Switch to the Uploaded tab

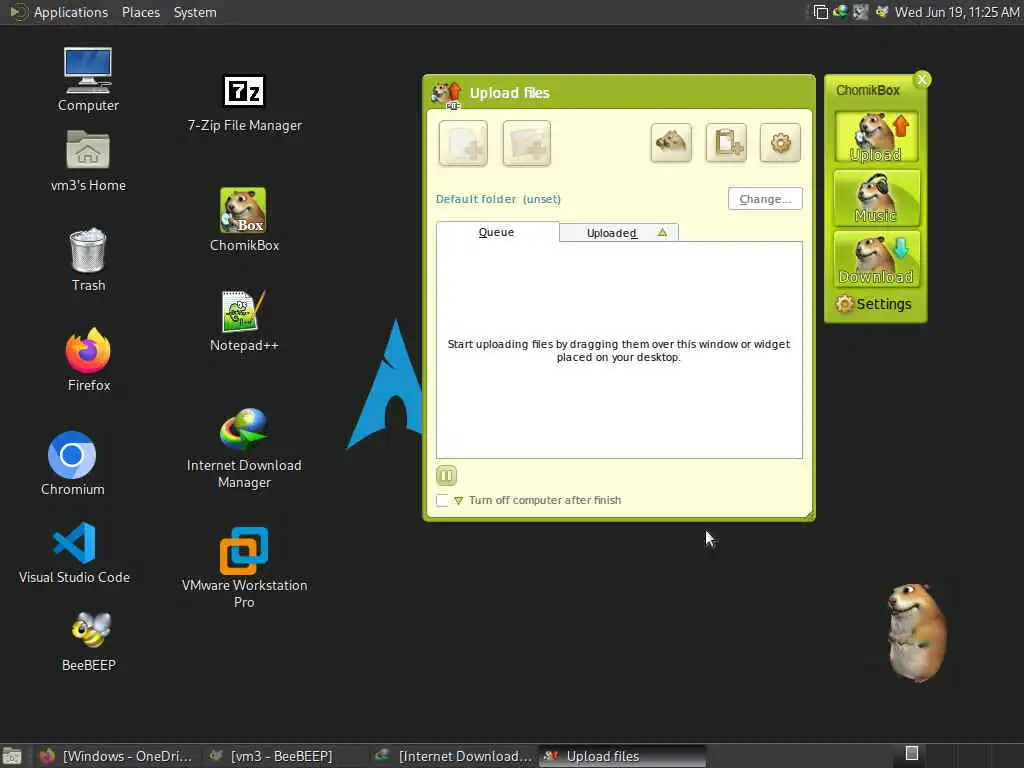[618, 232]
